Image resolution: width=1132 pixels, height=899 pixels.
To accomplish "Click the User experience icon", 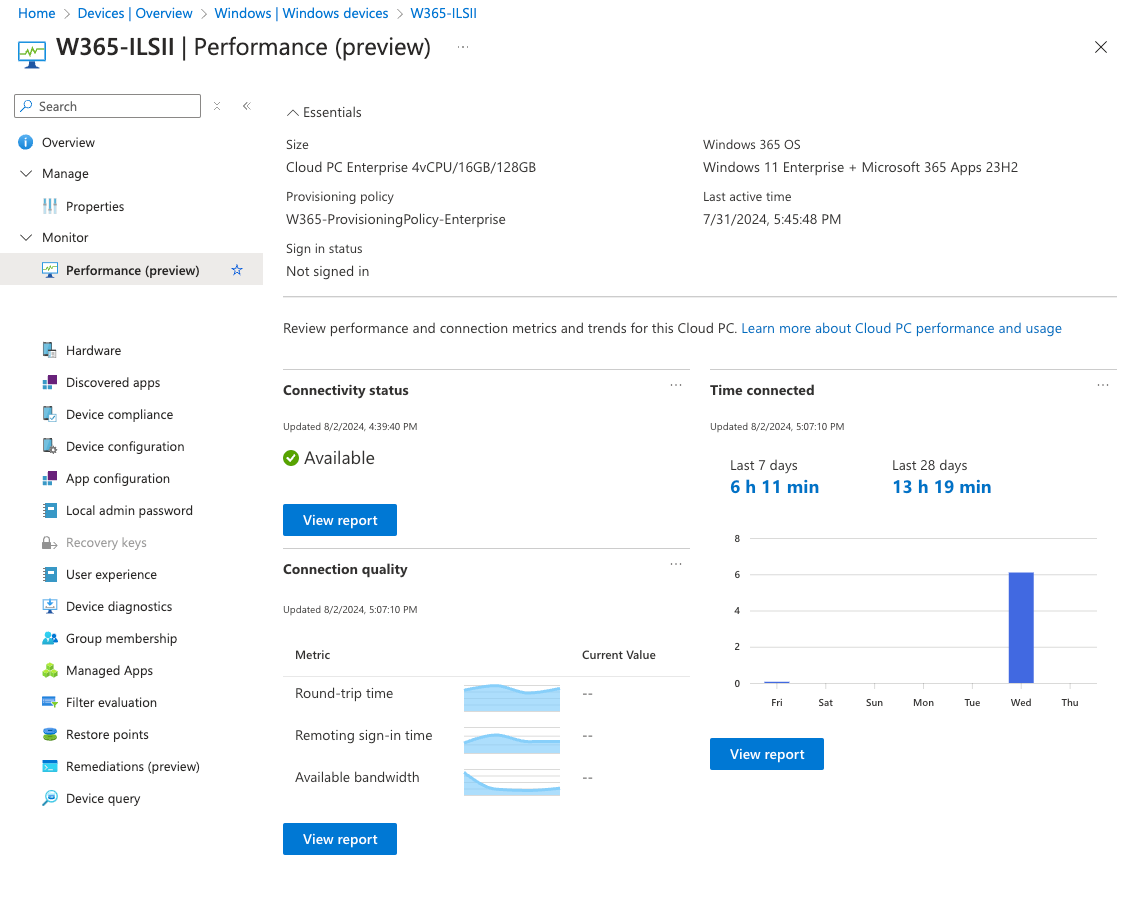I will tap(50, 575).
